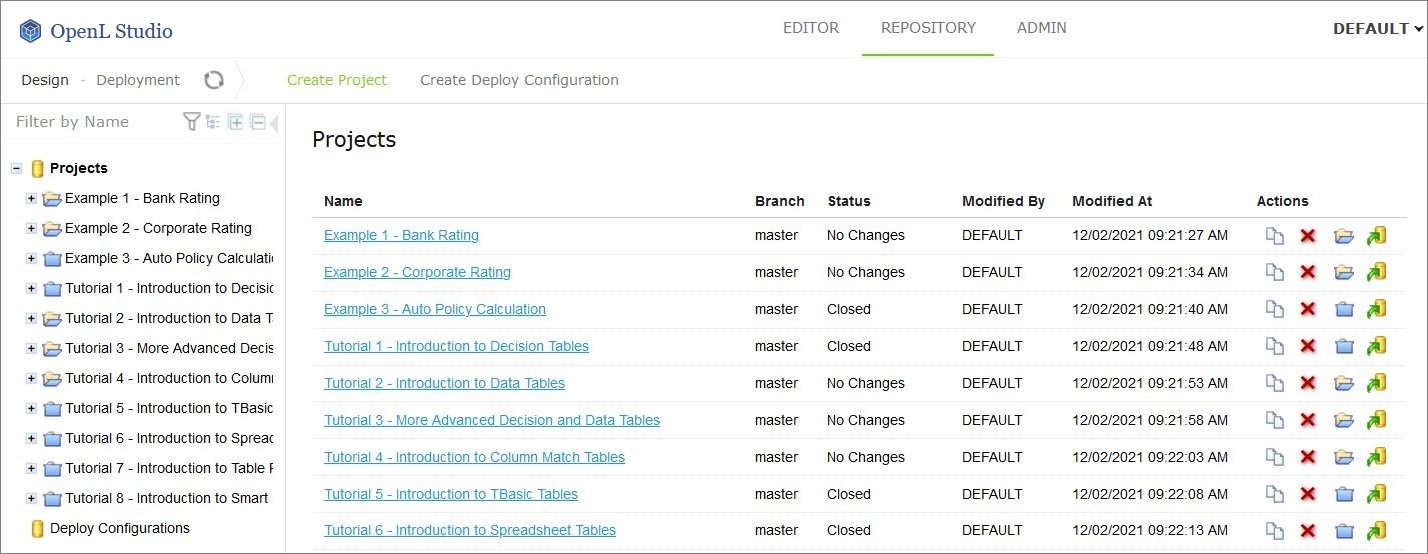The width and height of the screenshot is (1428, 554).
Task: Delete the Tutorial 5 project
Action: tap(1307, 494)
